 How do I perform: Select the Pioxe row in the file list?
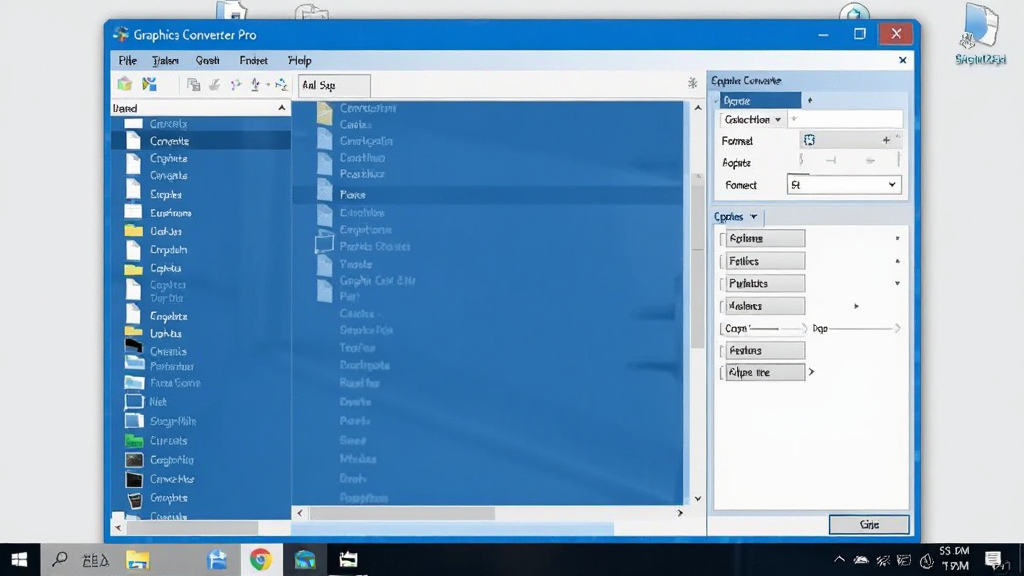click(x=487, y=195)
